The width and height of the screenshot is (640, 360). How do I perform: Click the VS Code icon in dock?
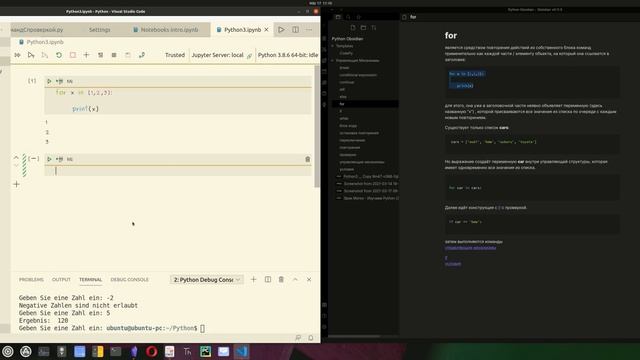[x=242, y=351]
